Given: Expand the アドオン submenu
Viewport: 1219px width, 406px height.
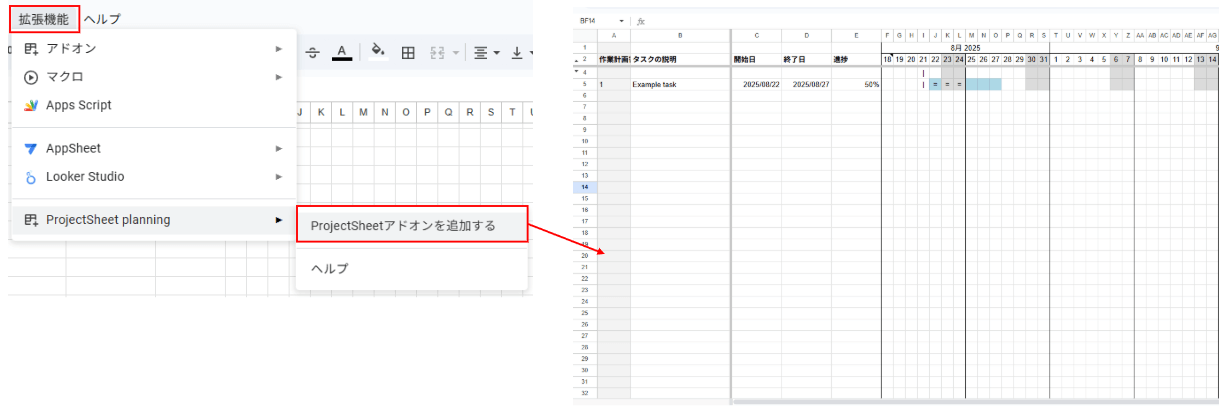Looking at the screenshot, I should [71, 48].
